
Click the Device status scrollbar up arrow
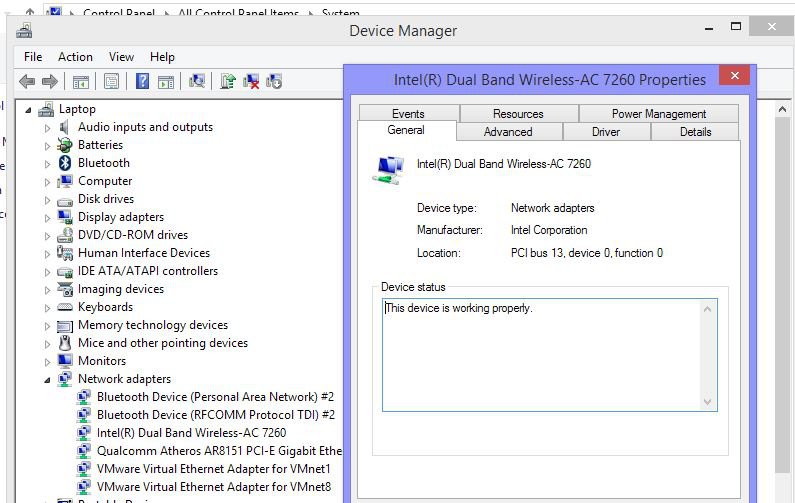coord(708,308)
